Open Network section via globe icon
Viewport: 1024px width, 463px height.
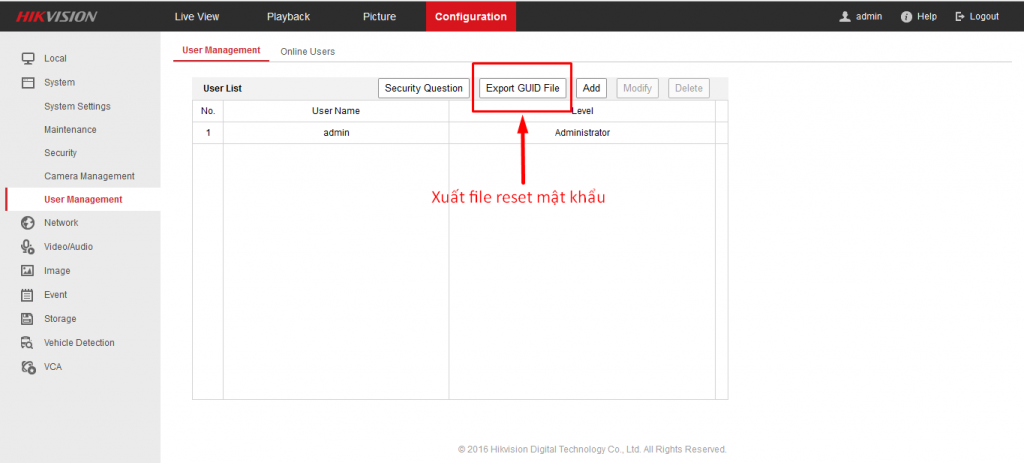click(28, 223)
